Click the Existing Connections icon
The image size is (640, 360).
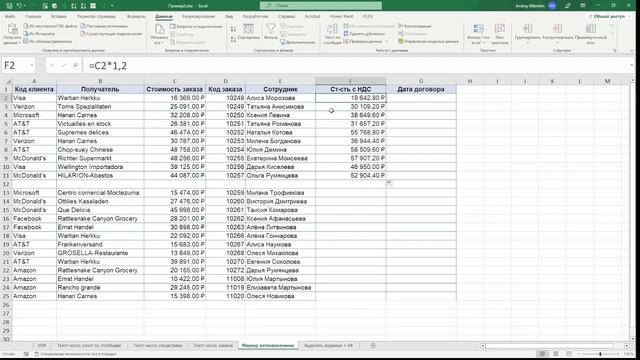(x=83, y=33)
